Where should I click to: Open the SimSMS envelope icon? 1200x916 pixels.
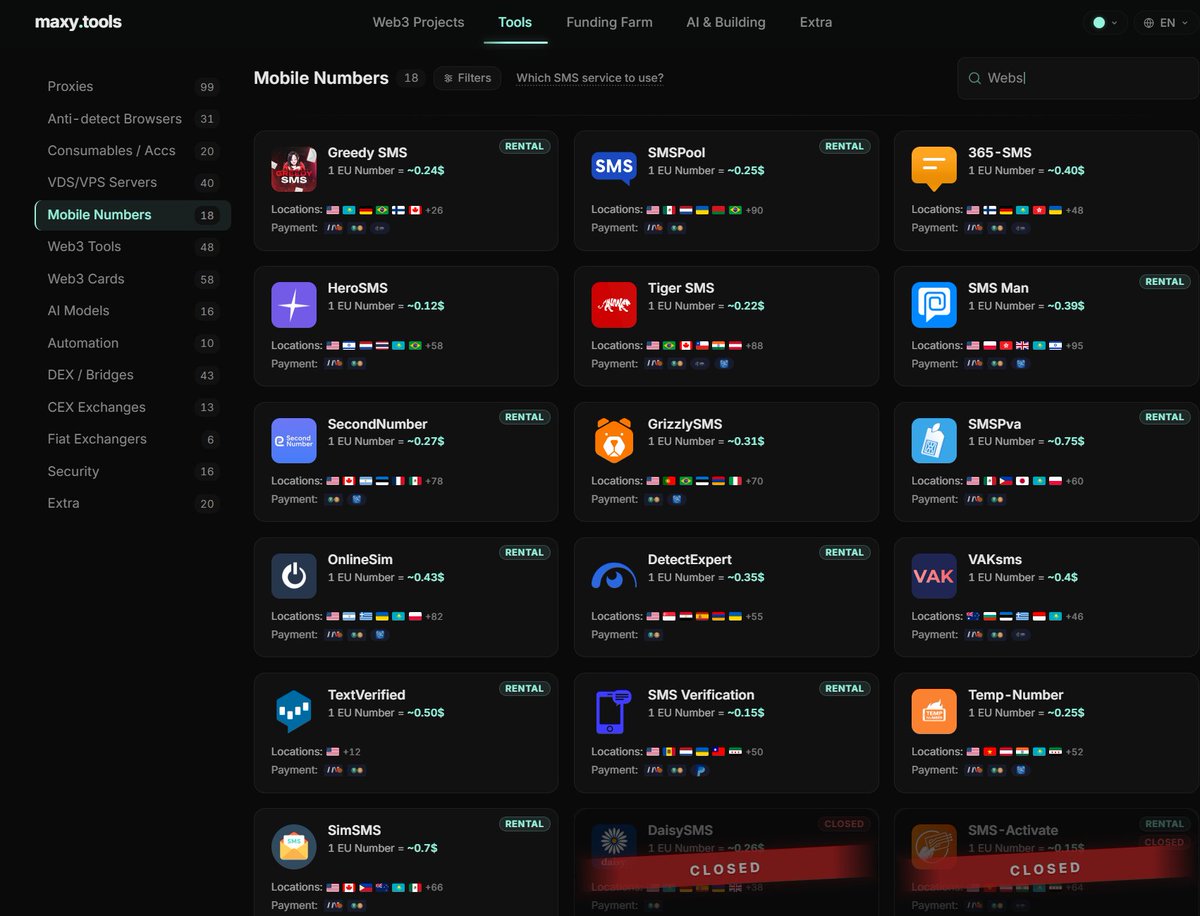coord(294,847)
